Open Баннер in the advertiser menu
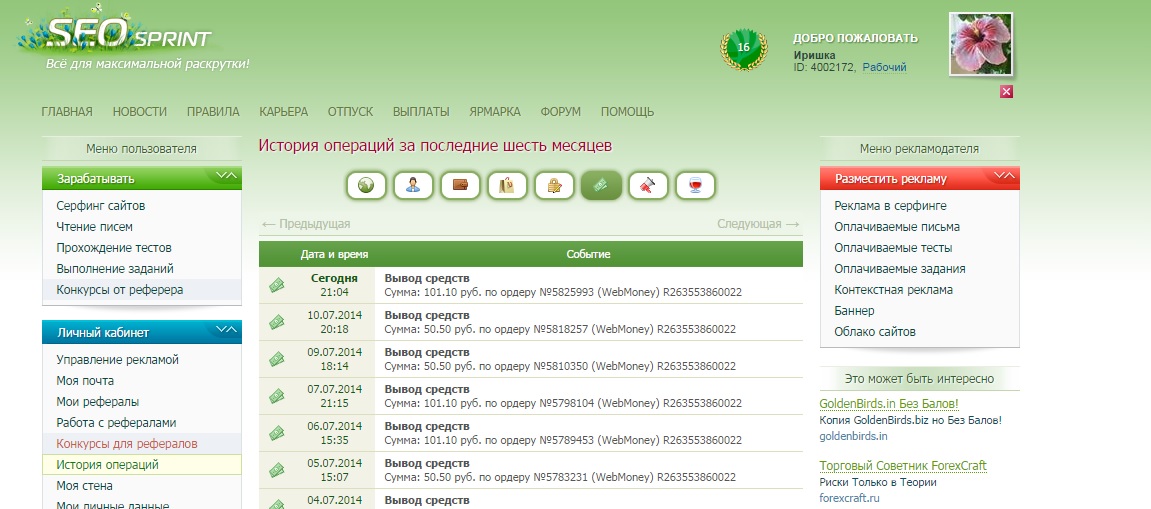 (854, 311)
